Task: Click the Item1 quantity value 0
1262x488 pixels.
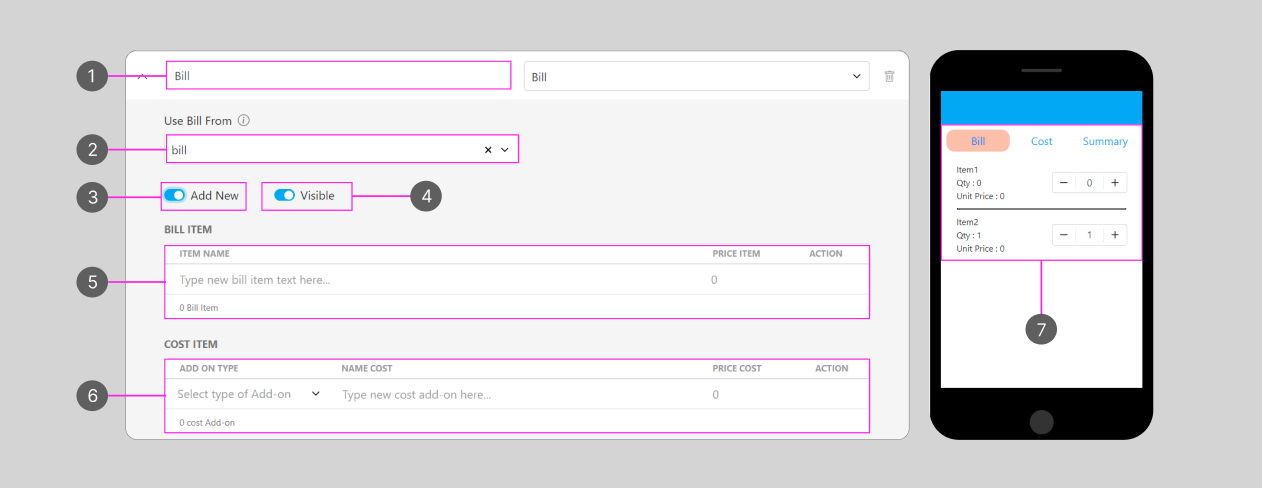Action: pos(1089,183)
